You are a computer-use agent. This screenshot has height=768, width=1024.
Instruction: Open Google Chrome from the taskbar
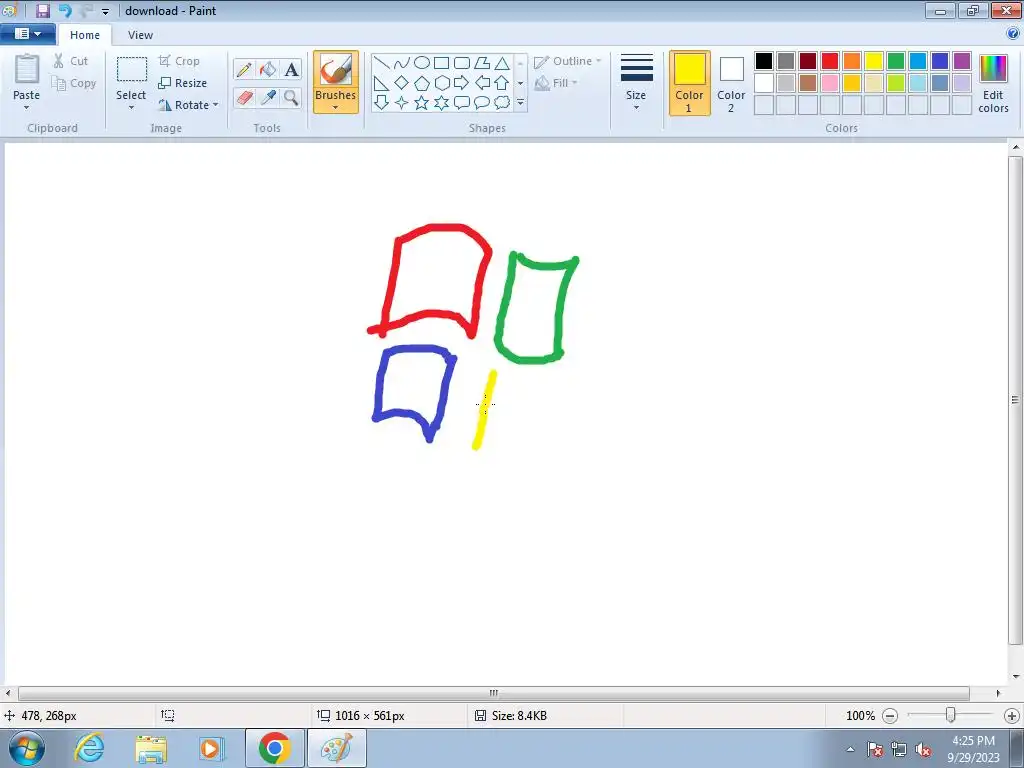[274, 748]
